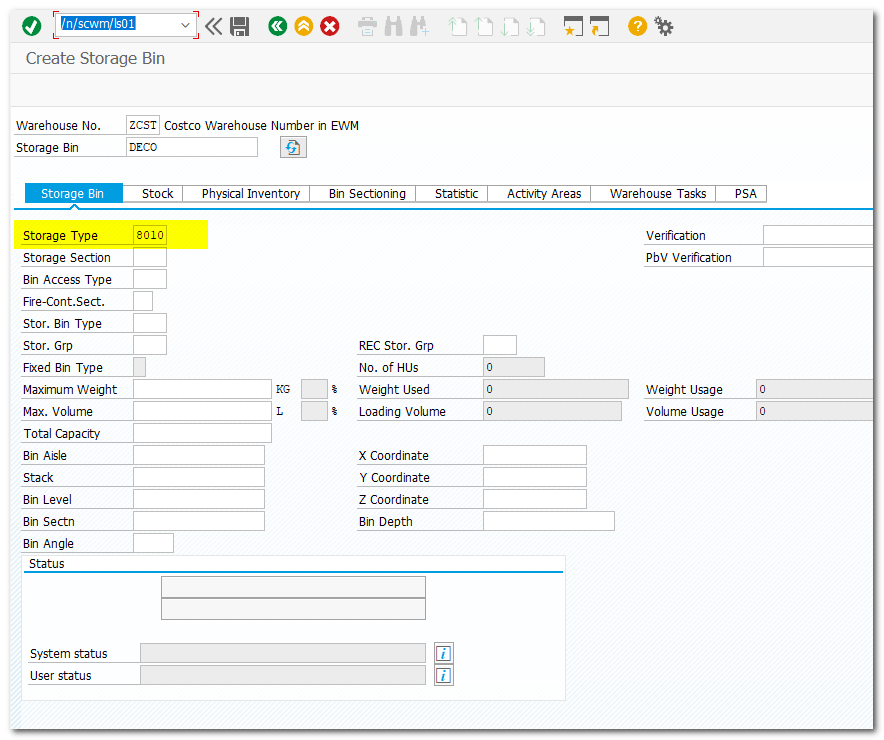
Task: Open the Bin Sectioning tab
Action: 367,194
